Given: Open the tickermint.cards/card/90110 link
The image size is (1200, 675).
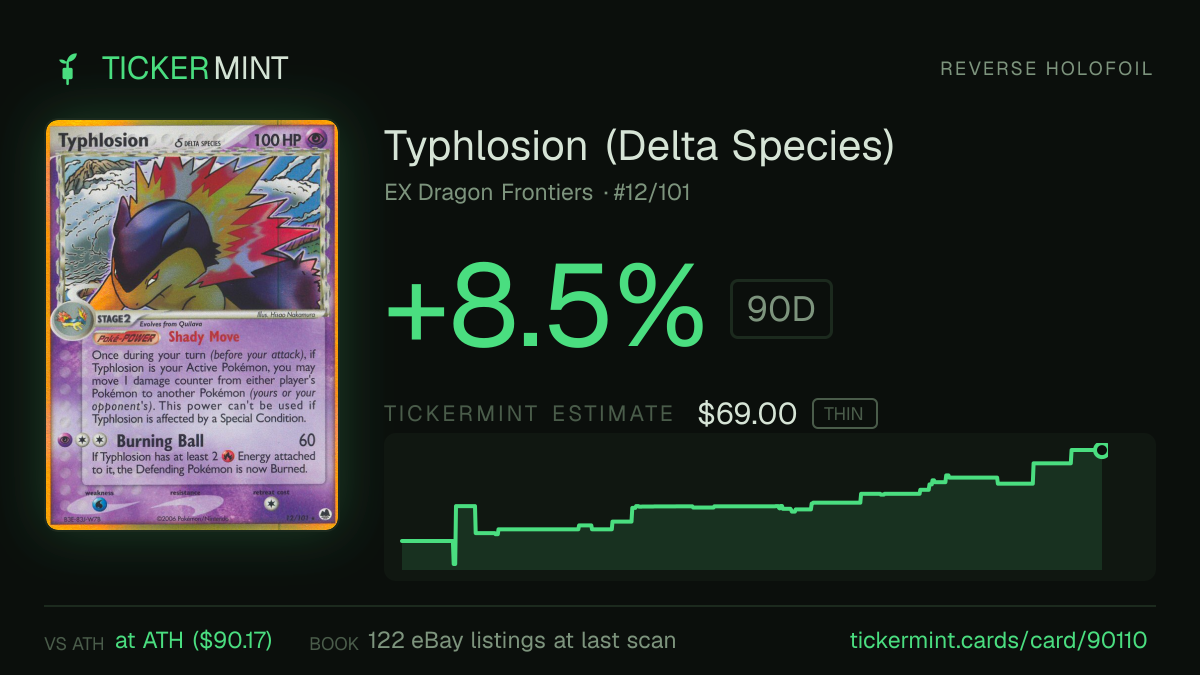Looking at the screenshot, I should pyautogui.click(x=998, y=640).
